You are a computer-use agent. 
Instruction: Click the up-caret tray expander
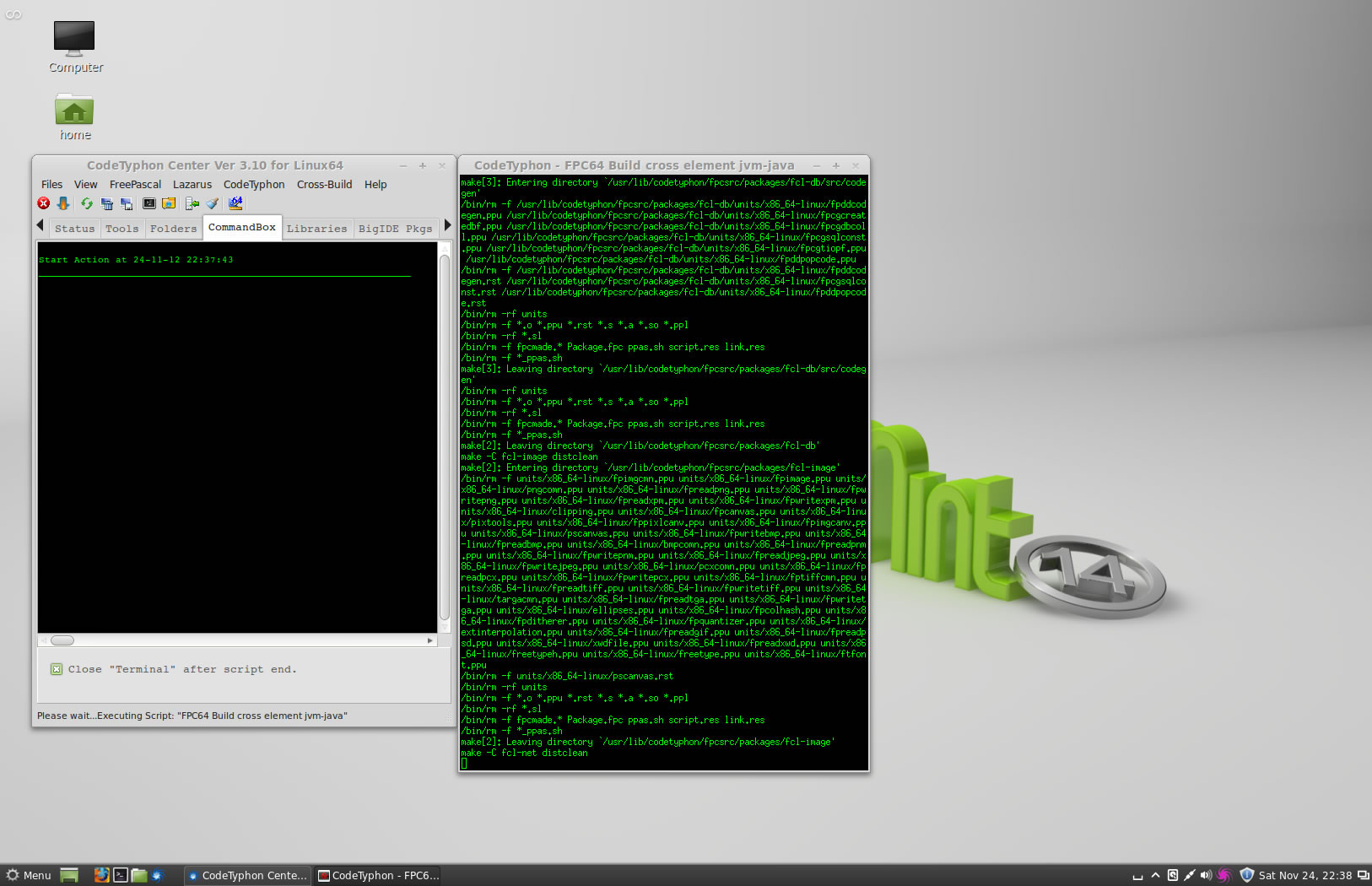(1155, 875)
